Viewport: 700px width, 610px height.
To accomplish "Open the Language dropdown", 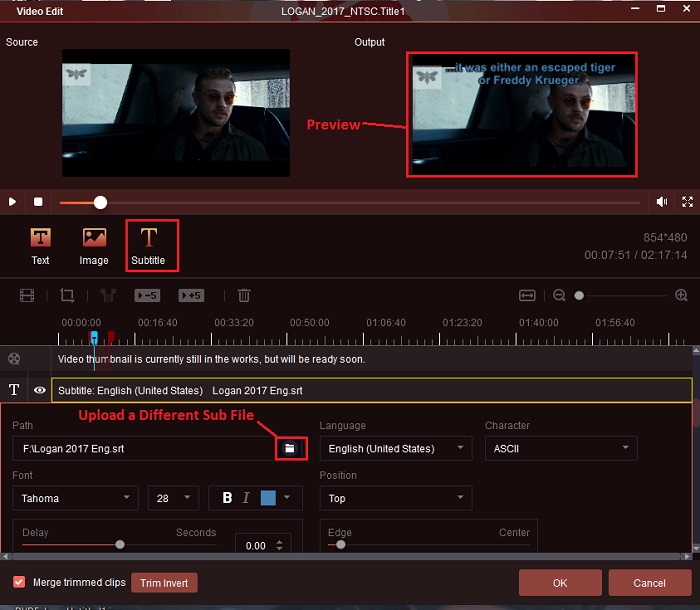I will 396,448.
